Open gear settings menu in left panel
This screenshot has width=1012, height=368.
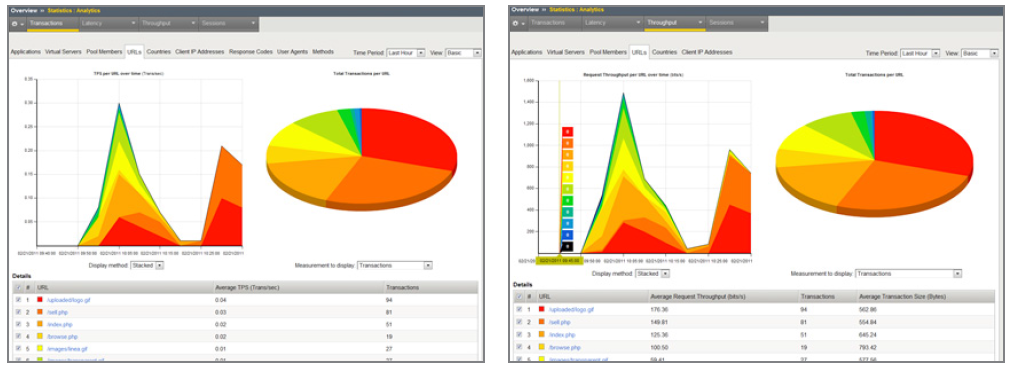17,23
